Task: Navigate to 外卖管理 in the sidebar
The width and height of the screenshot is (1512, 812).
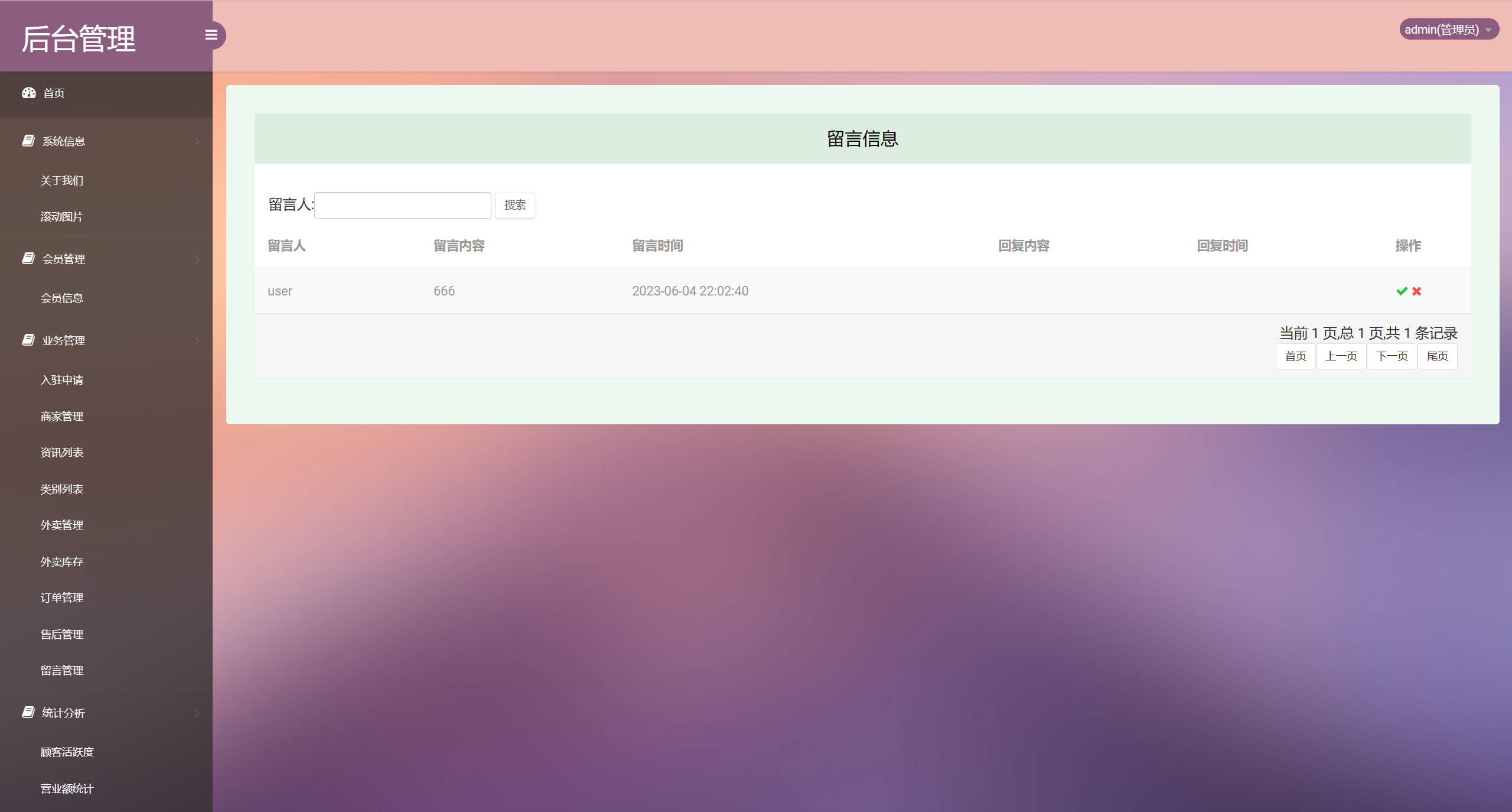Action: 61,525
